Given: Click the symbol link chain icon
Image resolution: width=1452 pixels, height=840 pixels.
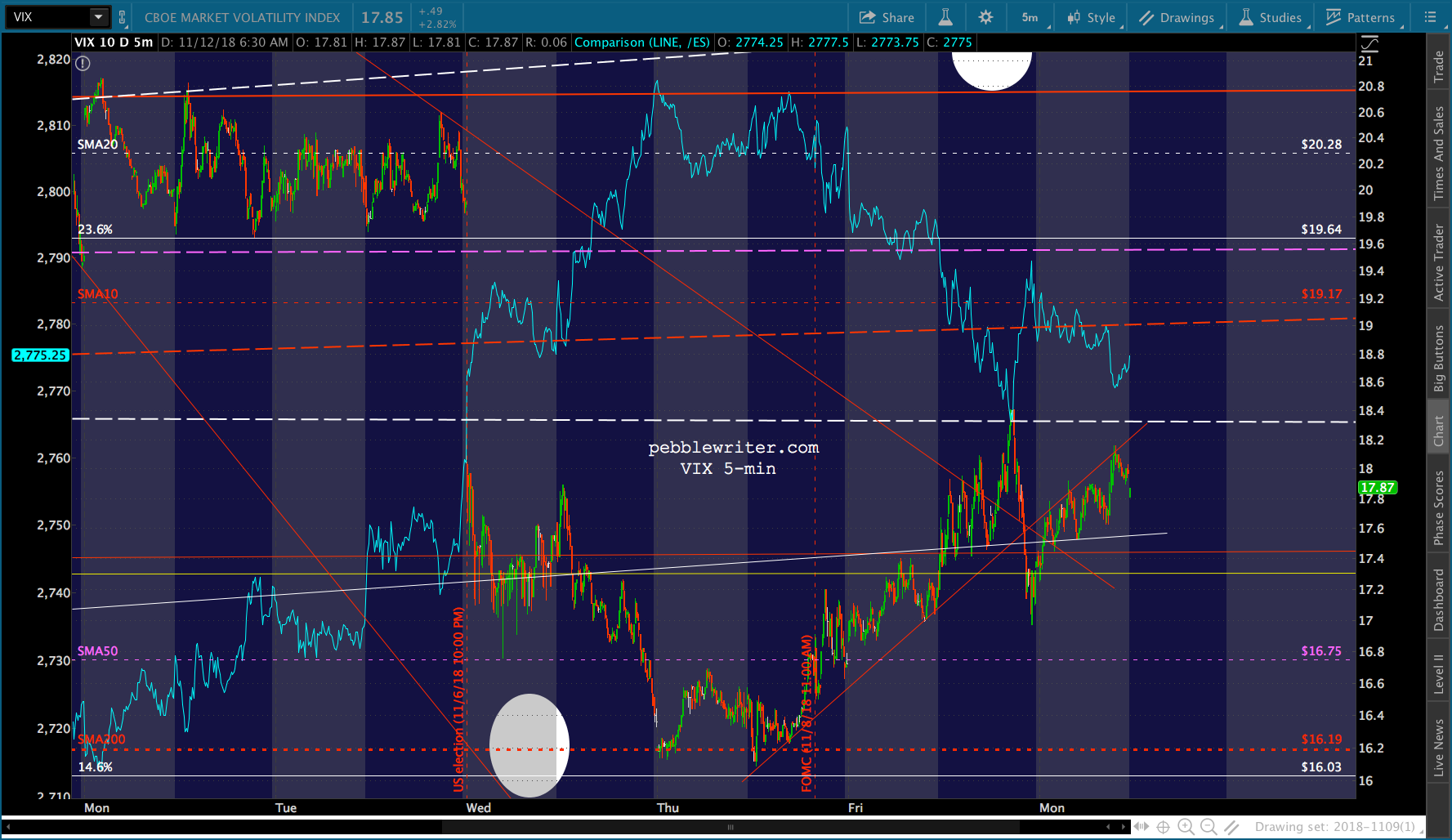Looking at the screenshot, I should tap(122, 17).
